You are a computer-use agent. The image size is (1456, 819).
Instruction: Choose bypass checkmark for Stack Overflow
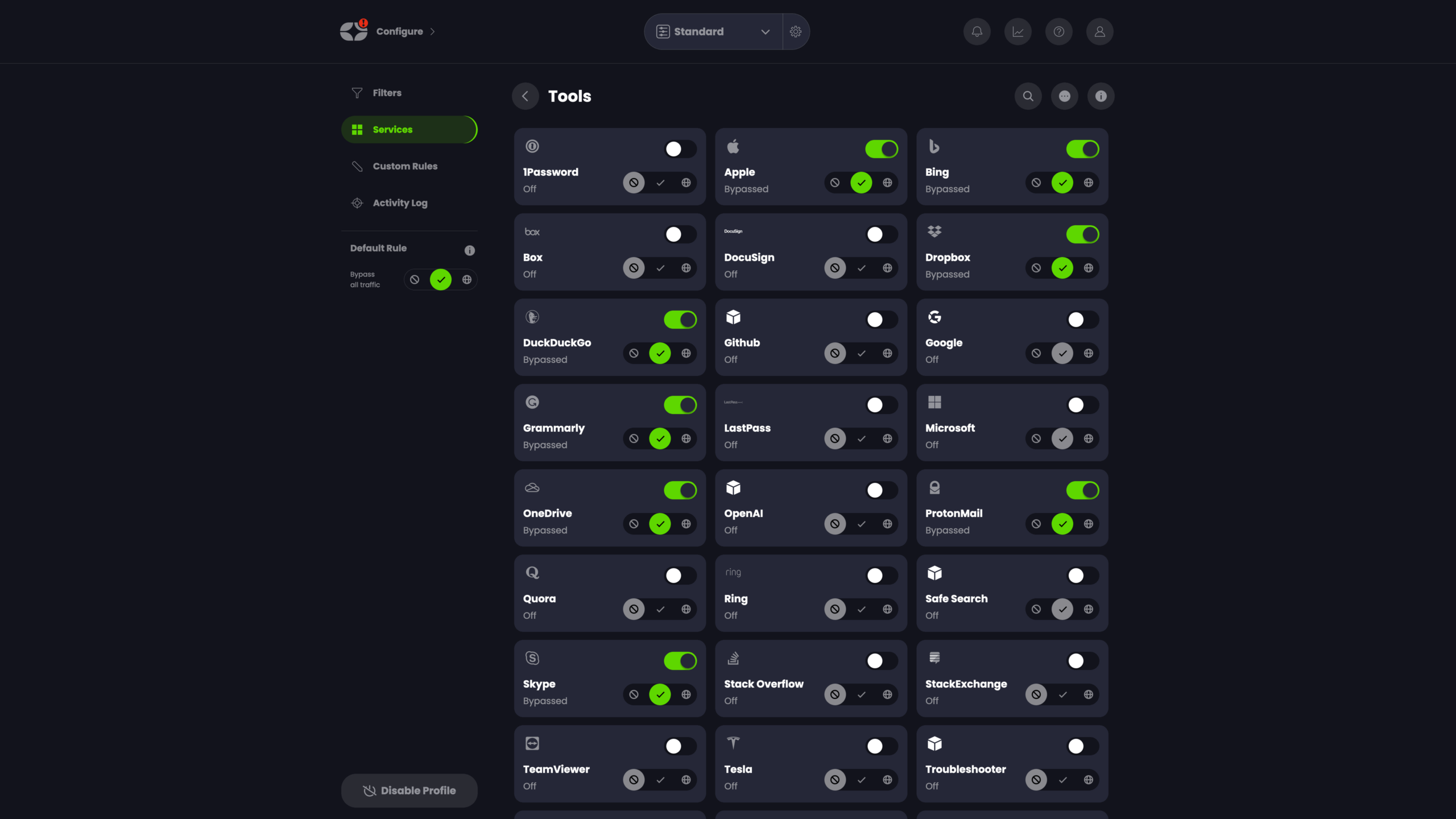(x=862, y=694)
